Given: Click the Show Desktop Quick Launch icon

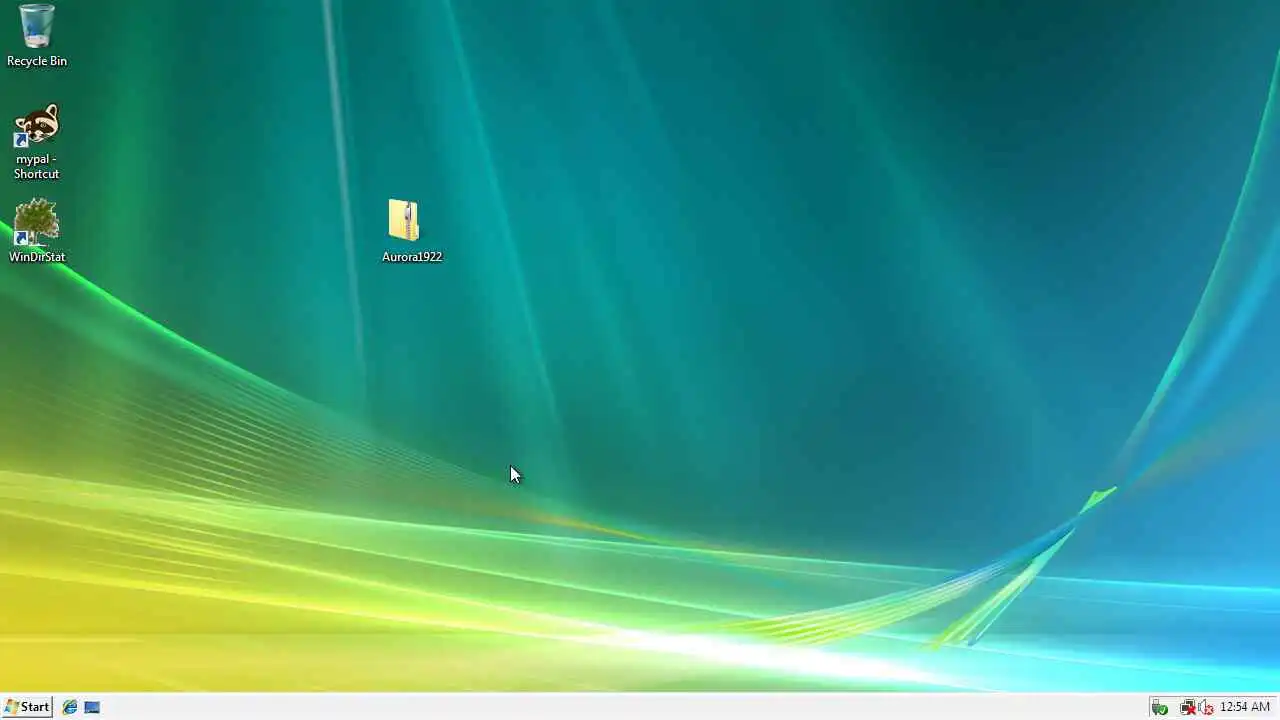Looking at the screenshot, I should tap(92, 707).
